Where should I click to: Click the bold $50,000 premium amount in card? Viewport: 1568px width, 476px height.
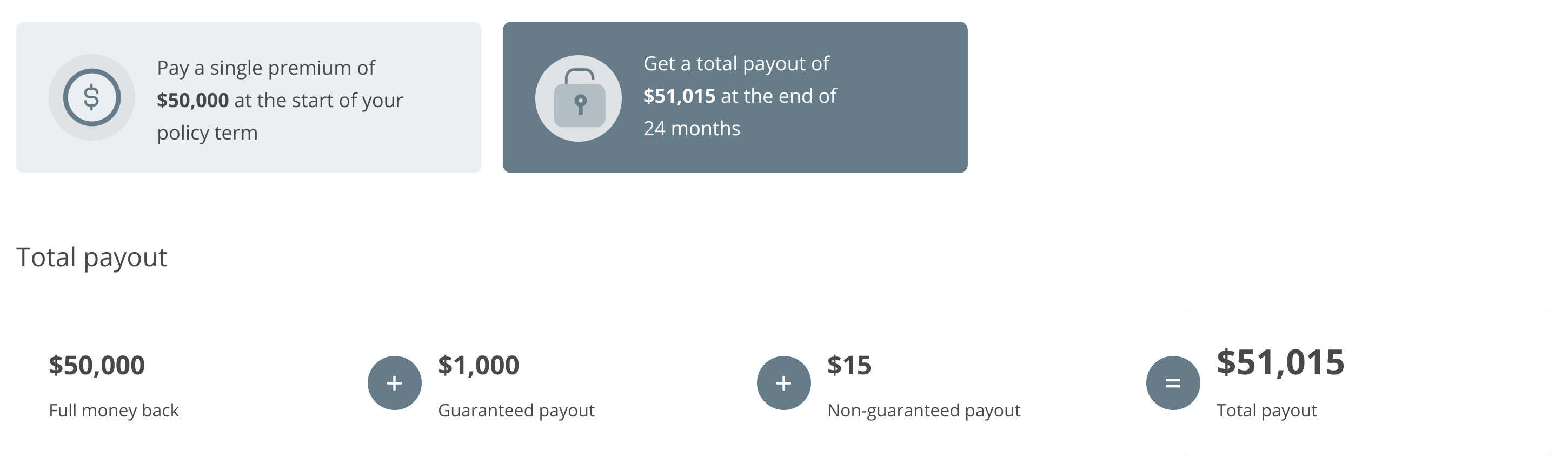point(192,101)
